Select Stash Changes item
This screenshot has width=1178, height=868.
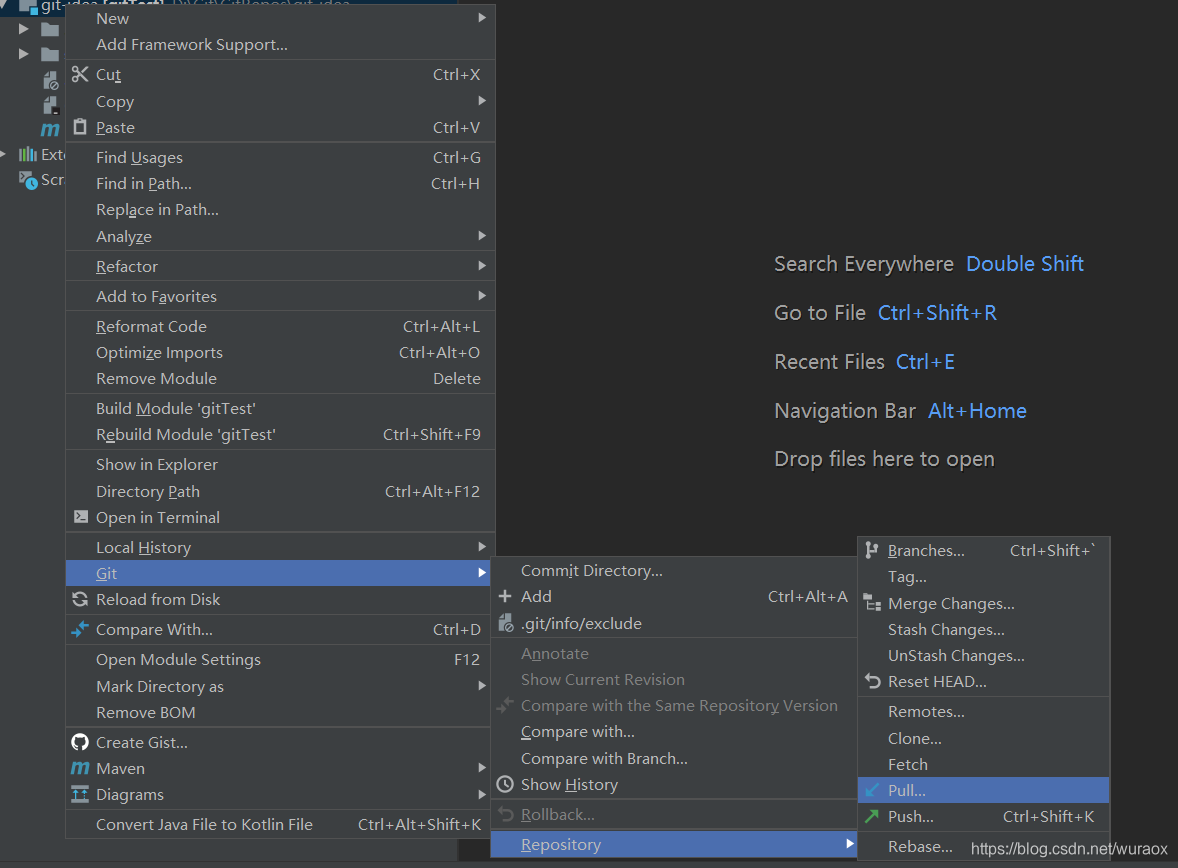[x=983, y=630]
